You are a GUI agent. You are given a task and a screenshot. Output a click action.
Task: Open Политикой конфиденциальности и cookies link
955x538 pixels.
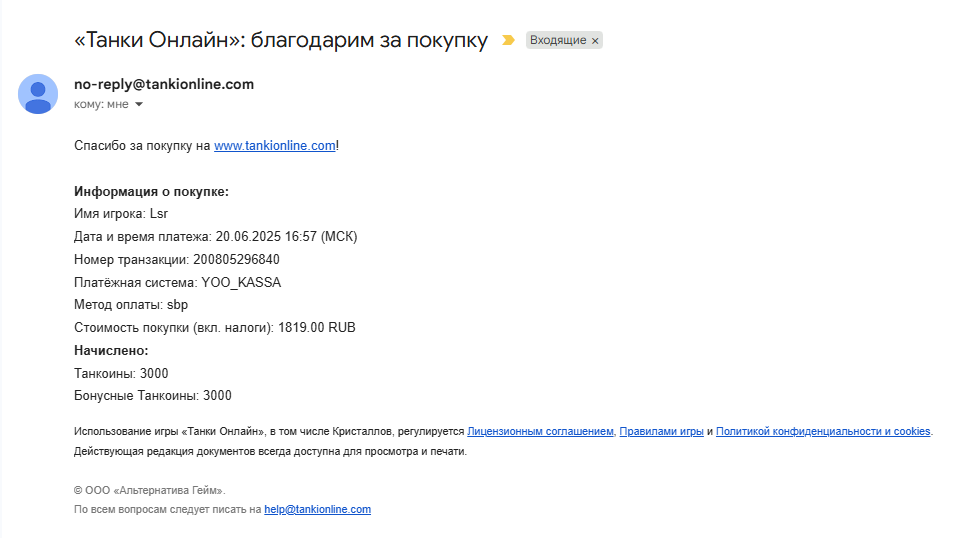823,431
